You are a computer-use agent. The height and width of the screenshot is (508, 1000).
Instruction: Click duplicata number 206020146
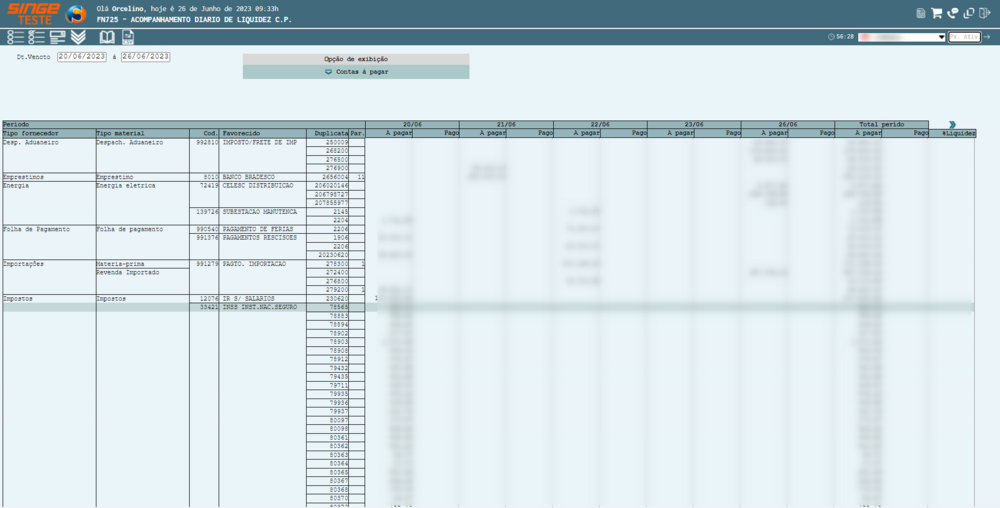pyautogui.click(x=328, y=185)
